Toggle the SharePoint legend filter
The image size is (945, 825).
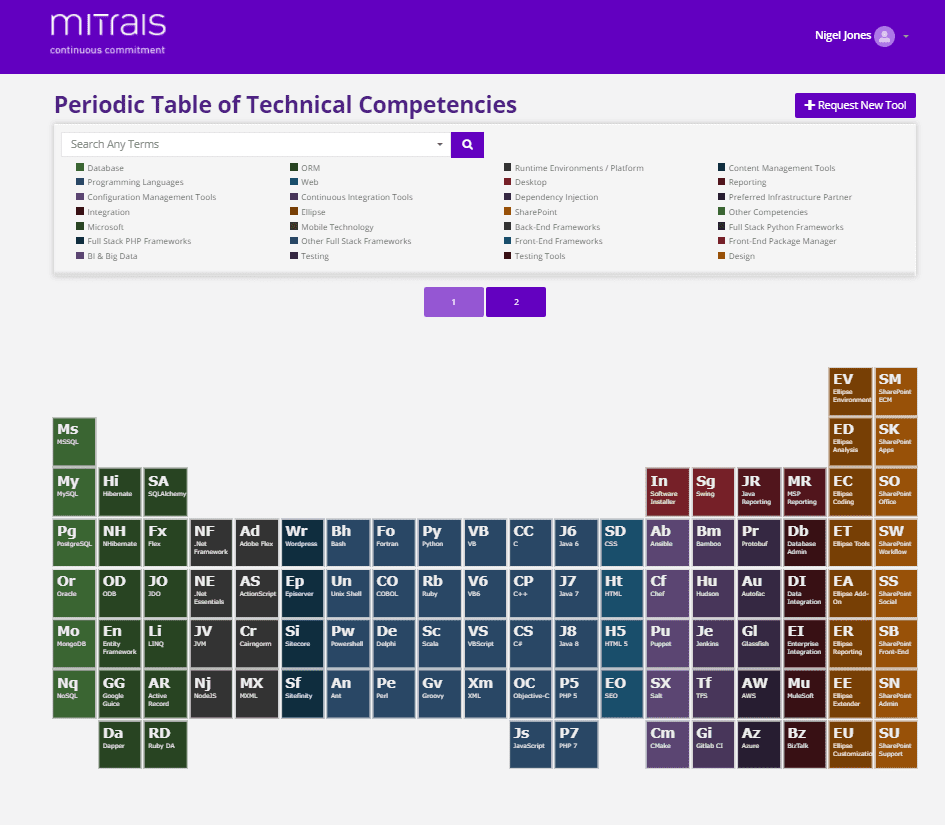[x=535, y=212]
